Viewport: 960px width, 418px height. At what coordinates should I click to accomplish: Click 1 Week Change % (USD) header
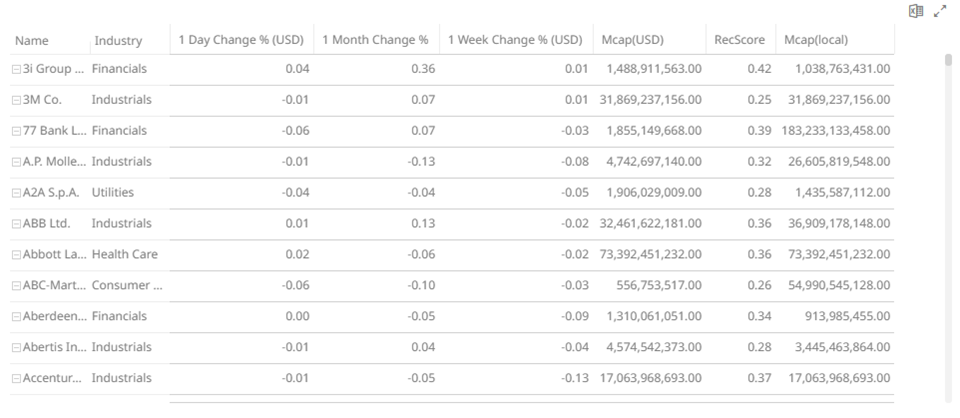click(515, 40)
